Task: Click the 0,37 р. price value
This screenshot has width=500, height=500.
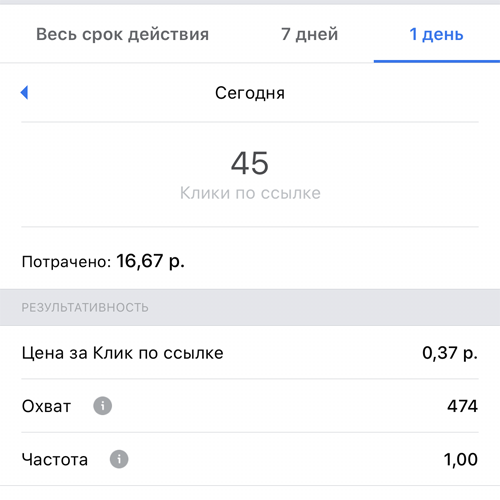Action: coord(450,353)
